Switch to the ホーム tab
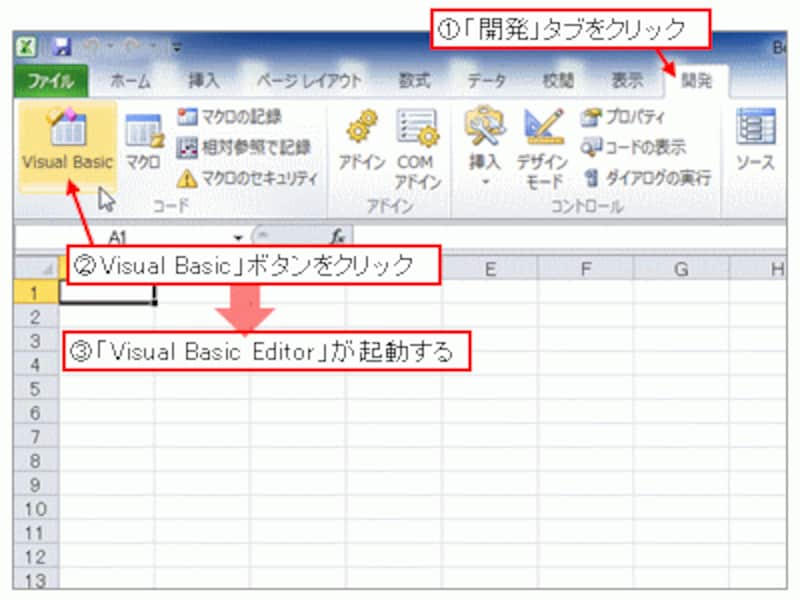This screenshot has height=600, width=800. 131,81
